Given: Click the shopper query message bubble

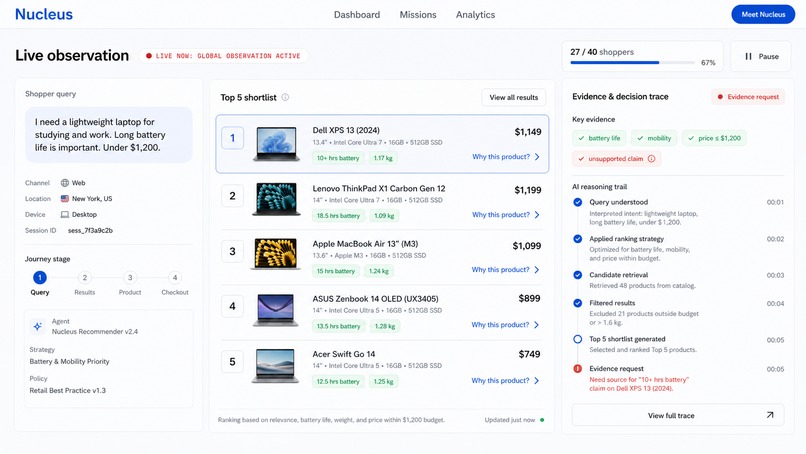Looking at the screenshot, I should coord(109,135).
